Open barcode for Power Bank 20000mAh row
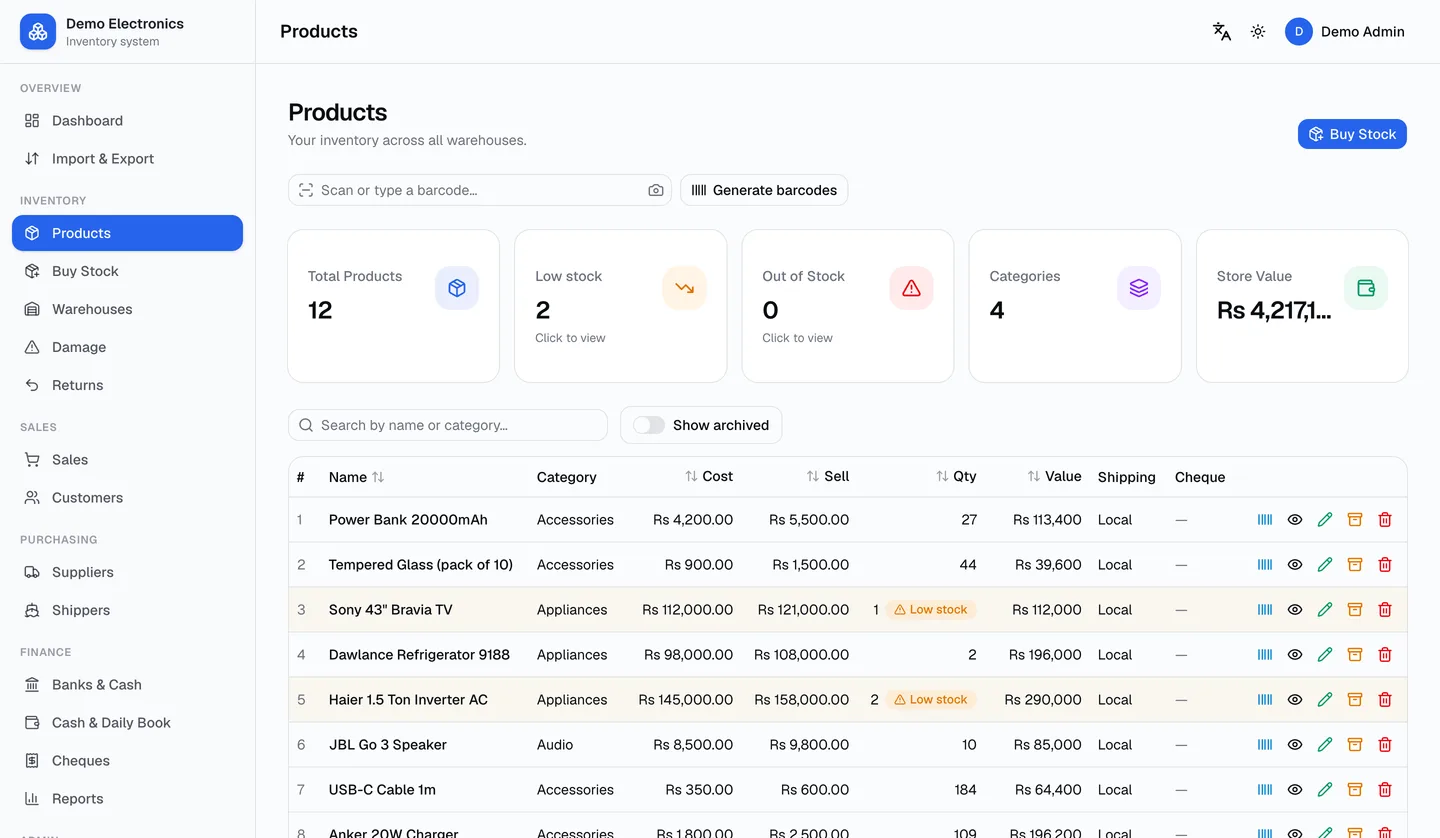The height and width of the screenshot is (838, 1440). click(x=1265, y=520)
